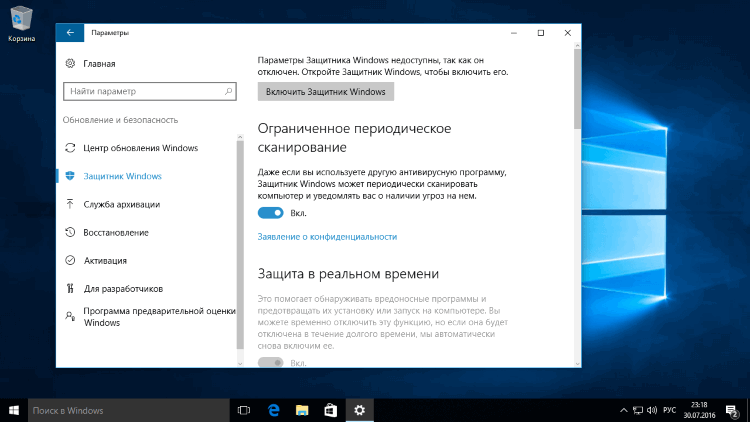Open the Корзина recycle bin on desktop

(x=21, y=24)
